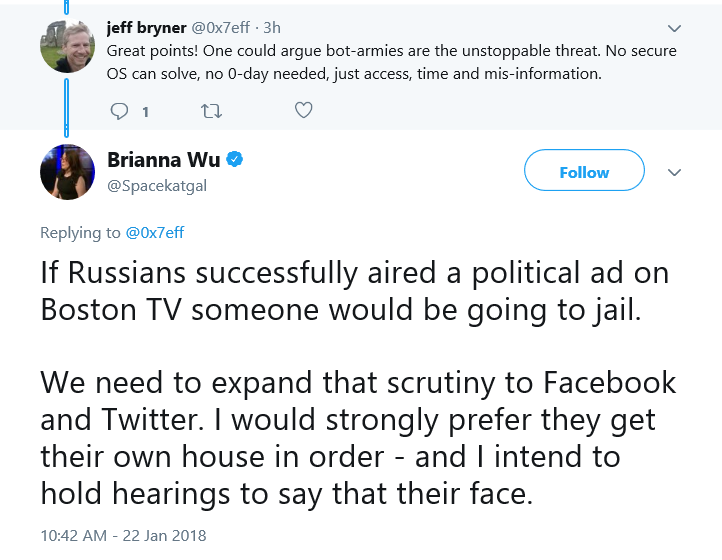Open the chevron menu on jeff bryner's tweet
This screenshot has width=722, height=560.
[x=674, y=29]
